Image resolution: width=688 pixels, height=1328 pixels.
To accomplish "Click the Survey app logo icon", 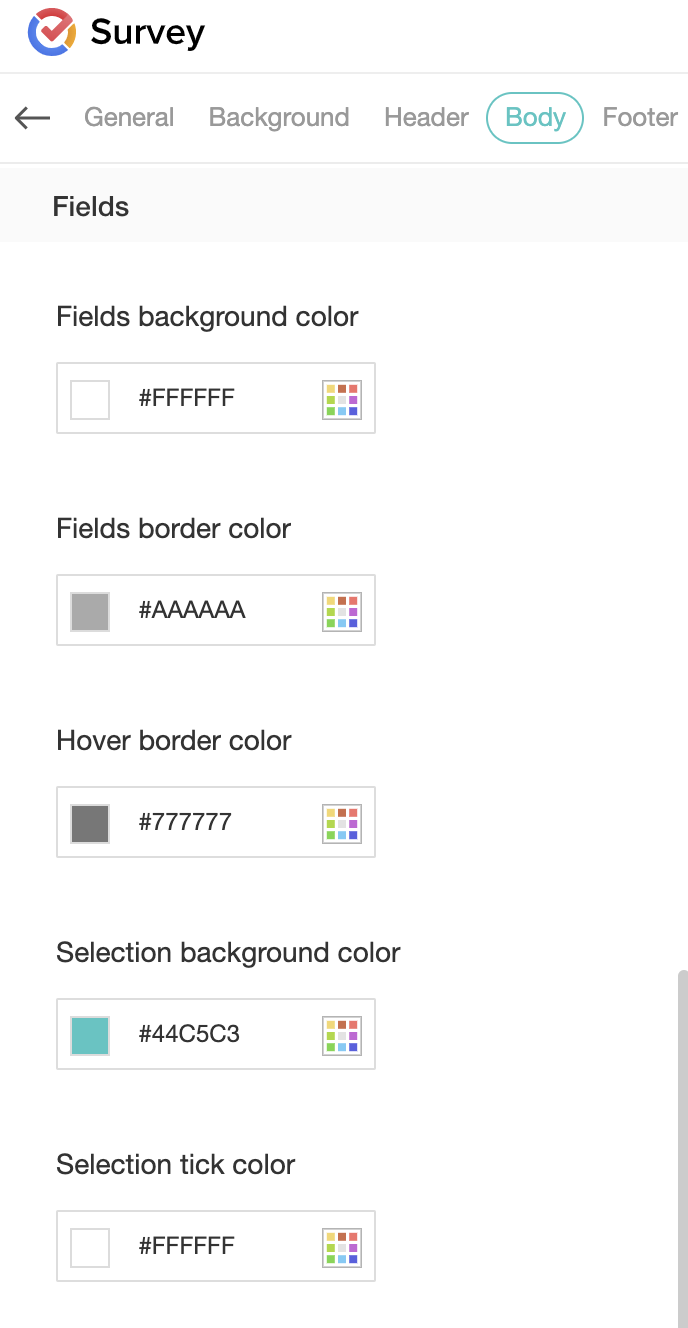I will click(52, 32).
